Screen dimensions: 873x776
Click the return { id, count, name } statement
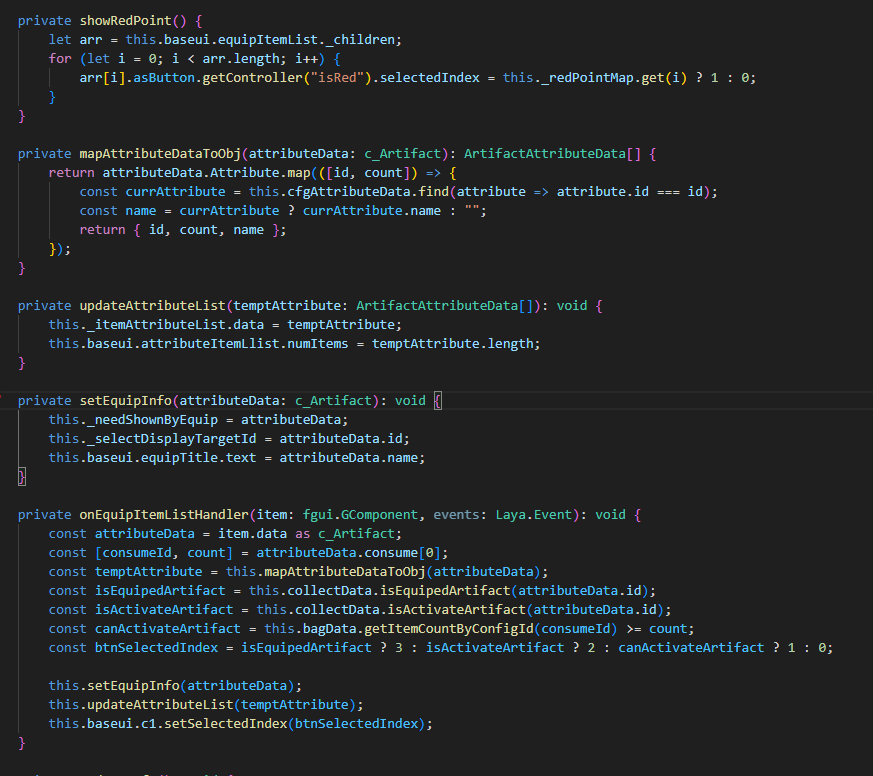pyautogui.click(x=183, y=229)
